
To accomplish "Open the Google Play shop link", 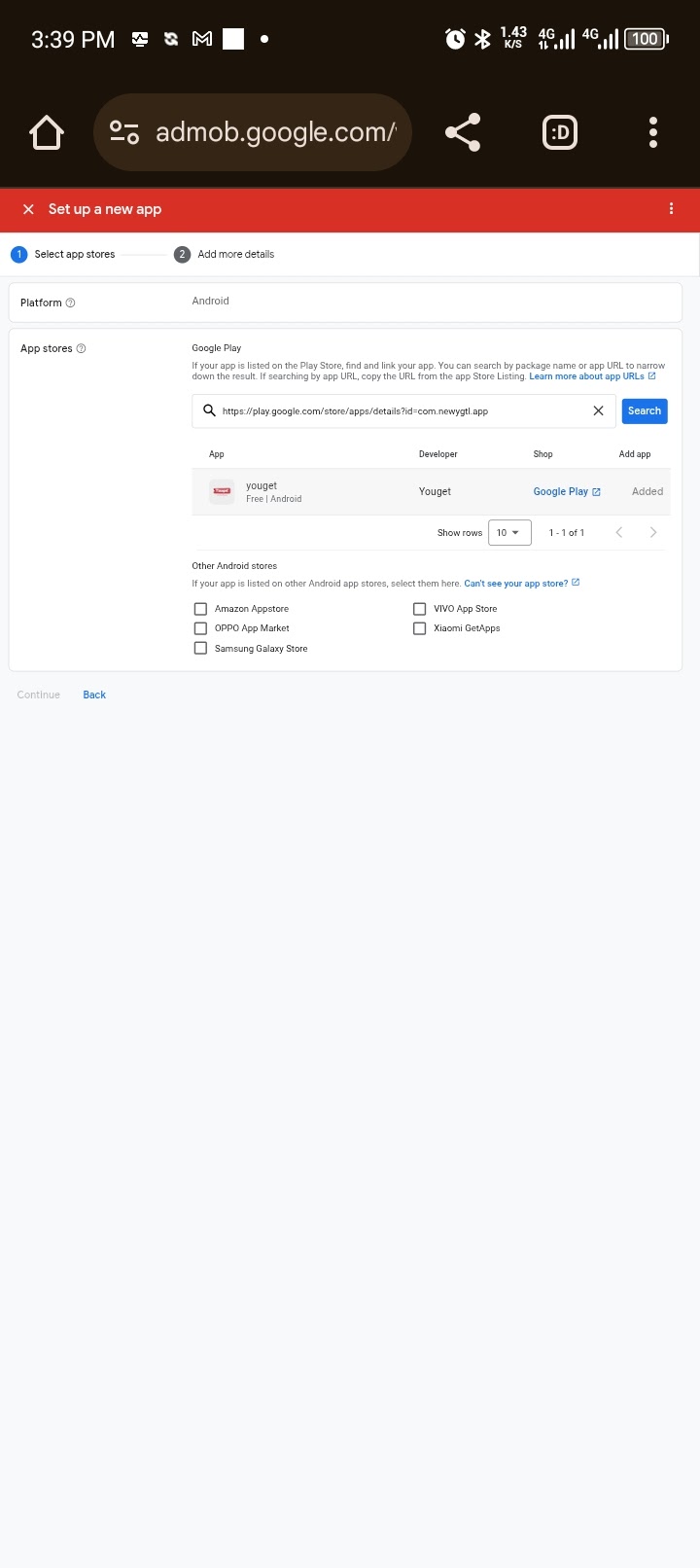I will pos(567,491).
